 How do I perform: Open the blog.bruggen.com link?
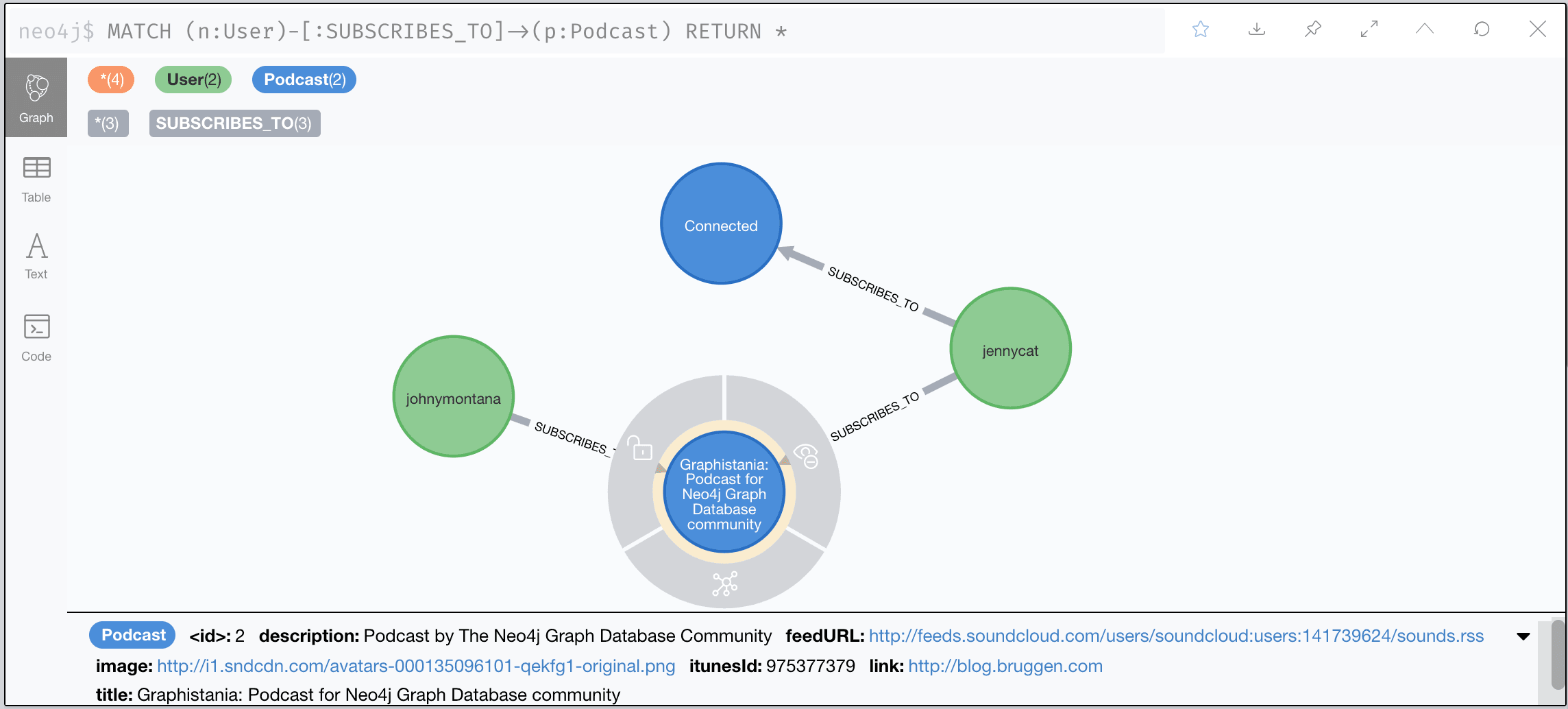pyautogui.click(x=1005, y=666)
